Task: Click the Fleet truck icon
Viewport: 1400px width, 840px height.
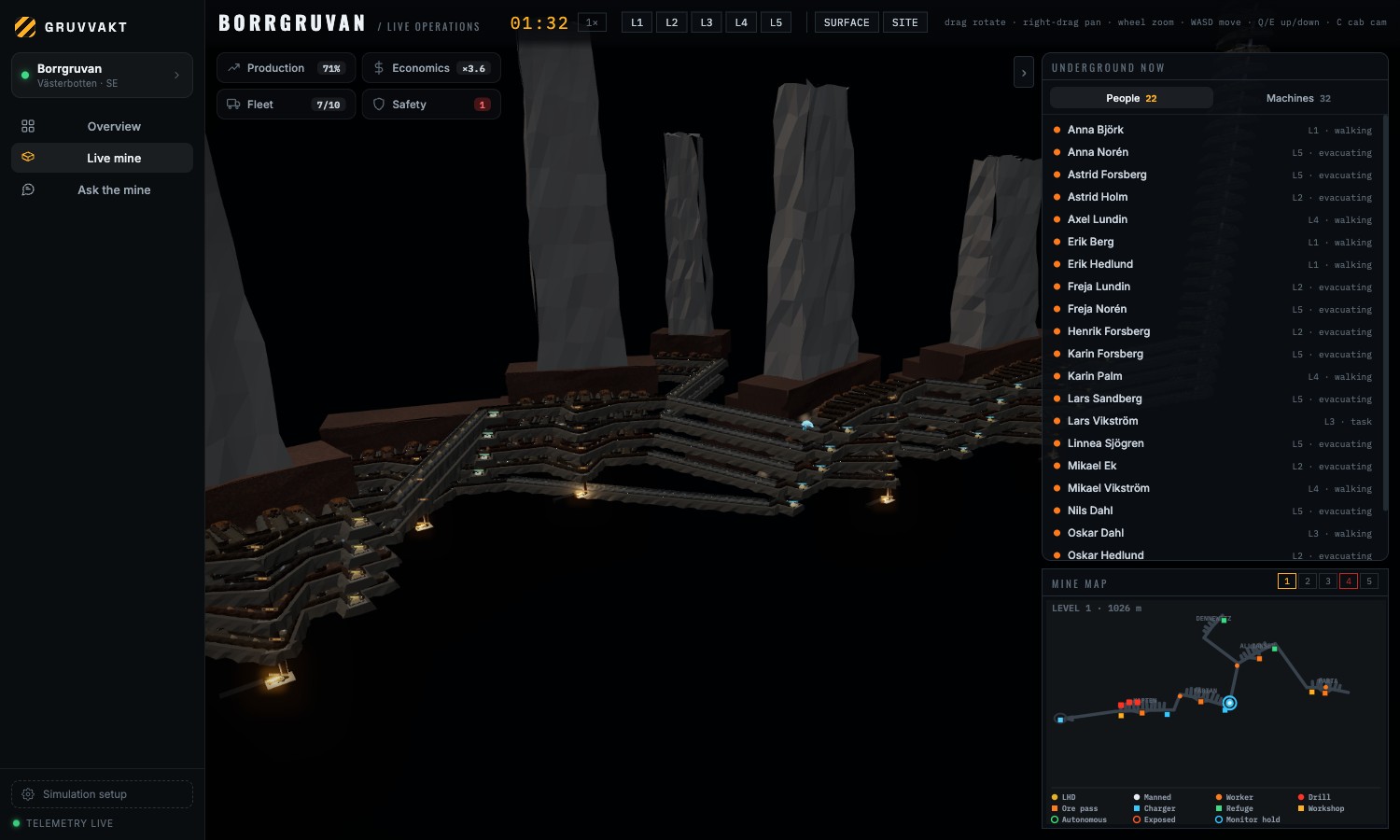Action: [x=233, y=105]
